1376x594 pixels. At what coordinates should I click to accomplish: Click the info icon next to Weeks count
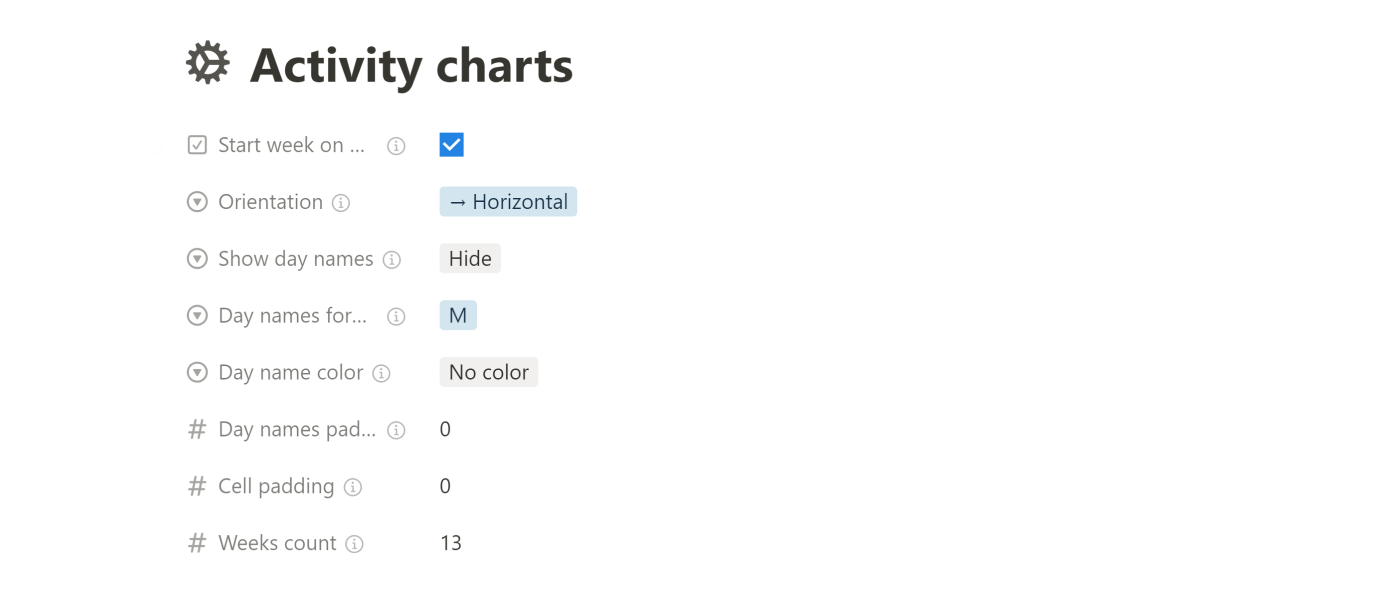point(355,542)
